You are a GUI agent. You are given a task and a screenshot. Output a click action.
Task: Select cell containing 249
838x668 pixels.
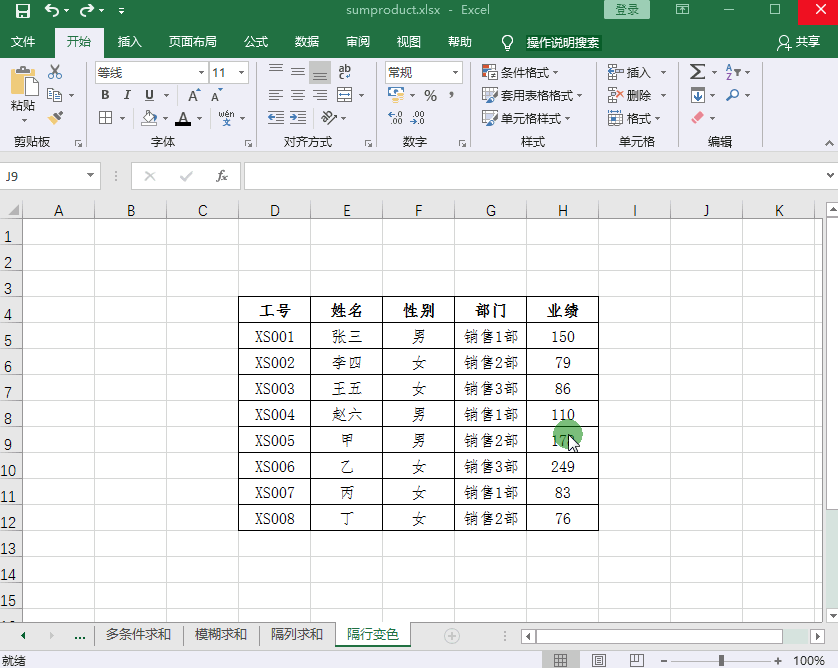click(x=562, y=467)
